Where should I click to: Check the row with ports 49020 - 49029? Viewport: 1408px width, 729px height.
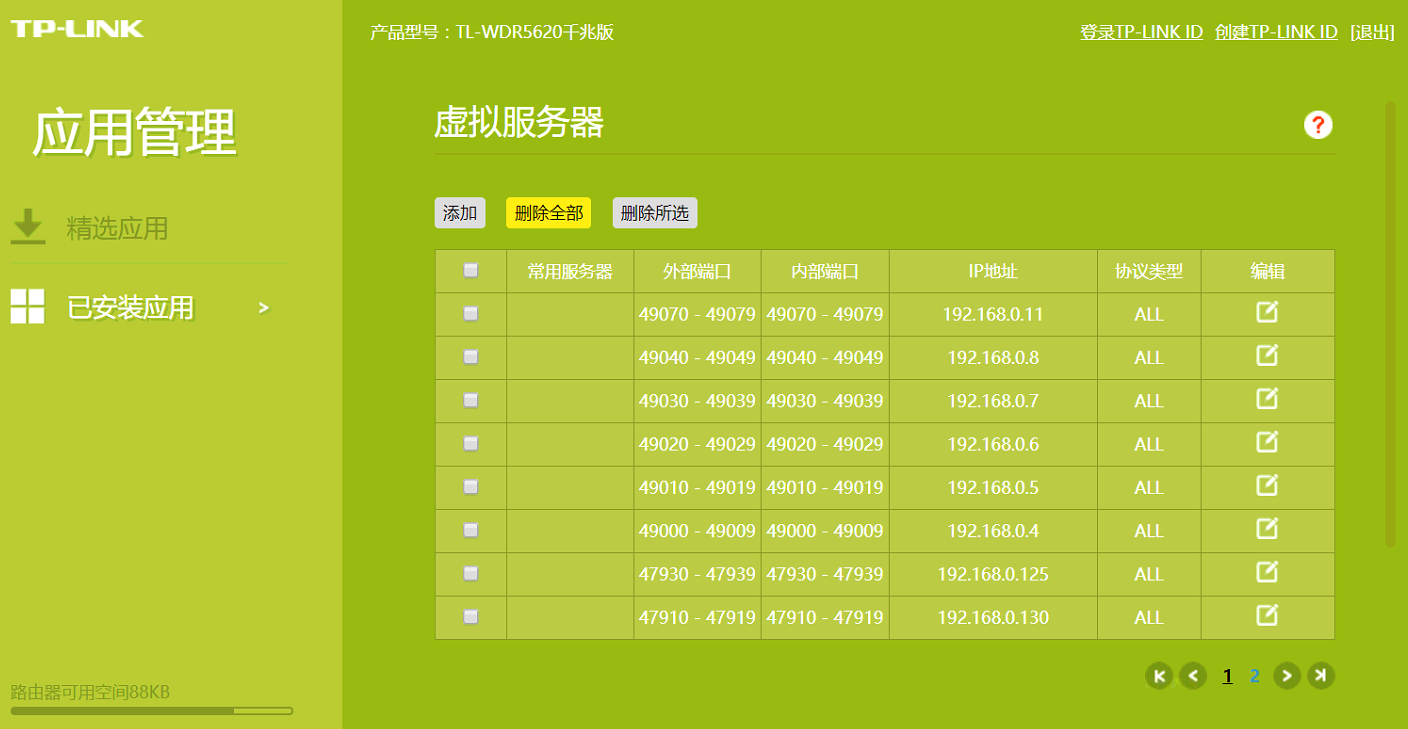point(471,444)
